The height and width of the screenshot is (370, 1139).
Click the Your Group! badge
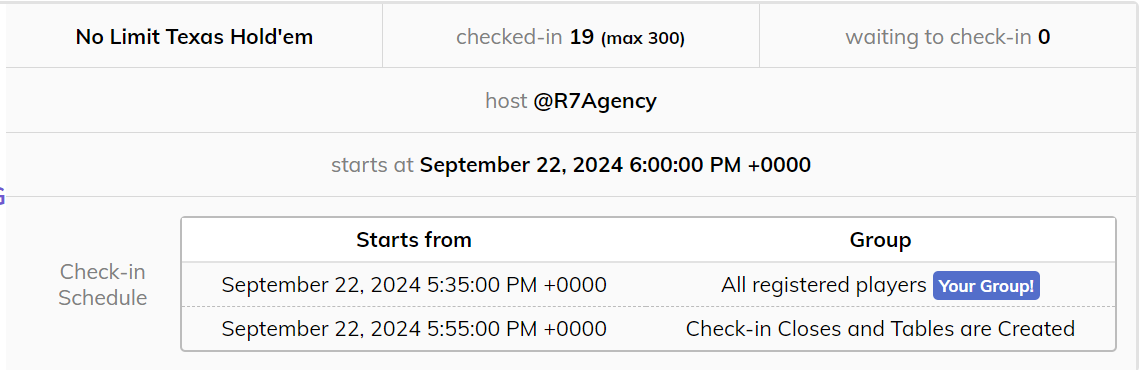click(986, 286)
